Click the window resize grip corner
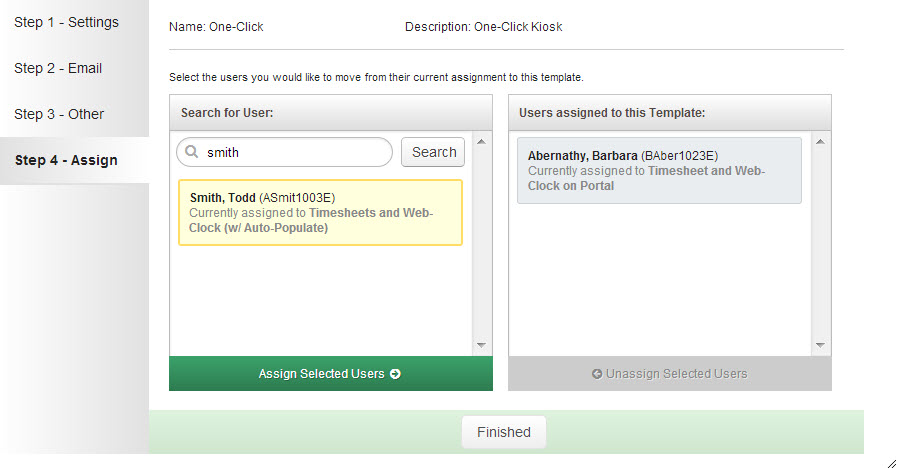Screen dimensions: 897x468 [x=891, y=463]
